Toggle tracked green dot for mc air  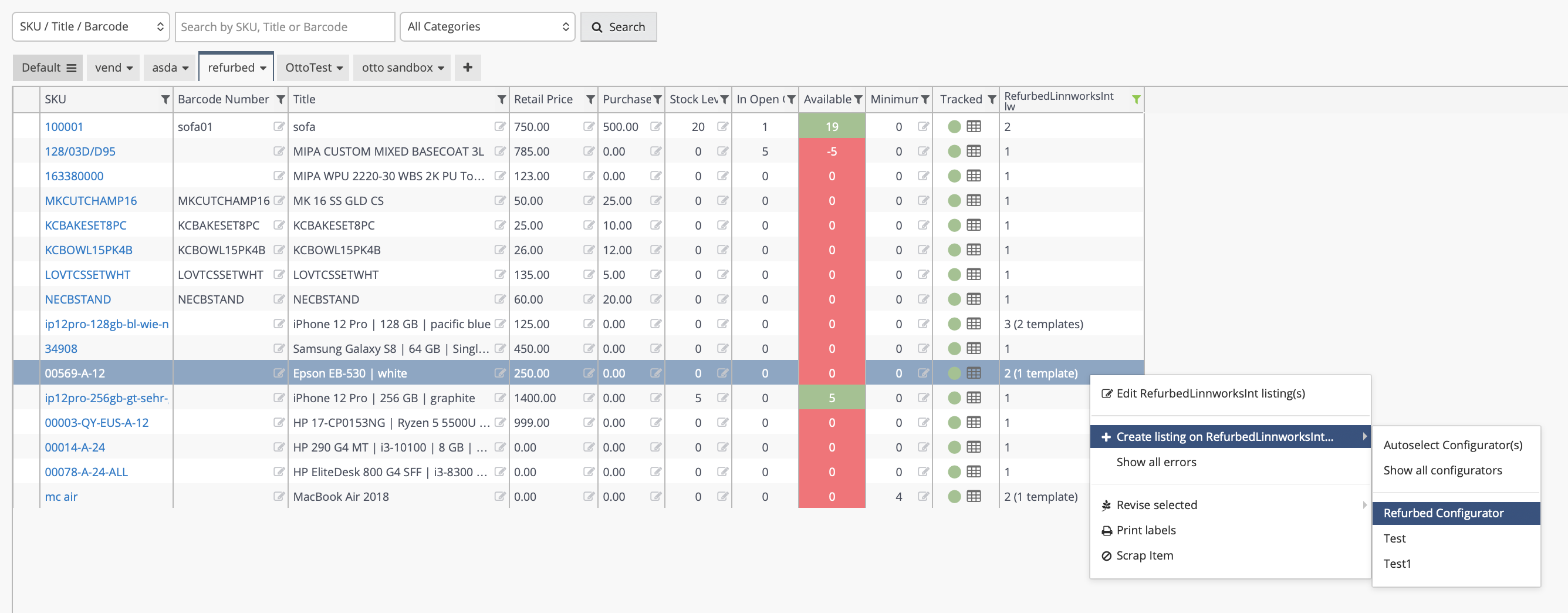click(x=954, y=497)
